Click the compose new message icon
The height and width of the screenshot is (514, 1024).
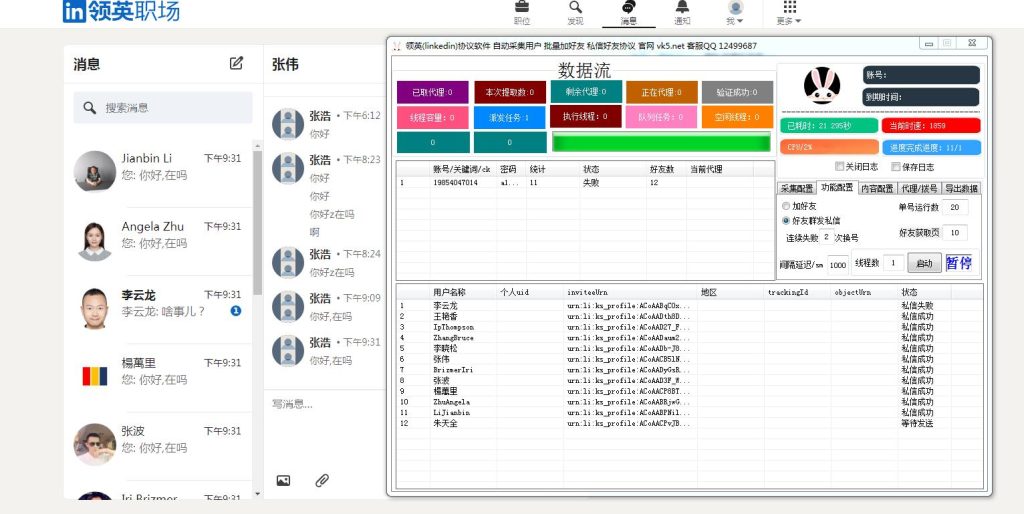pyautogui.click(x=236, y=63)
